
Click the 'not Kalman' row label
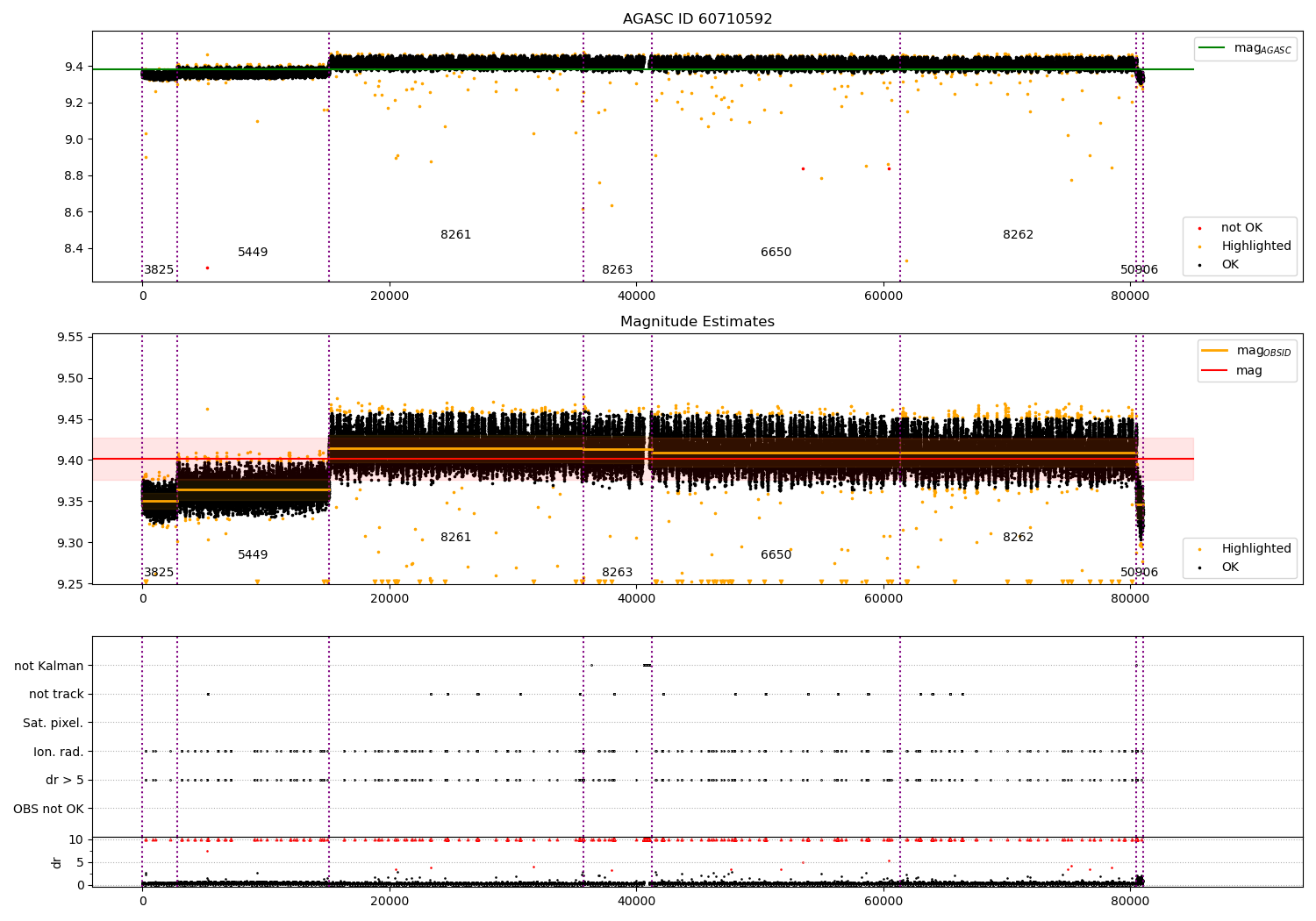tap(49, 667)
